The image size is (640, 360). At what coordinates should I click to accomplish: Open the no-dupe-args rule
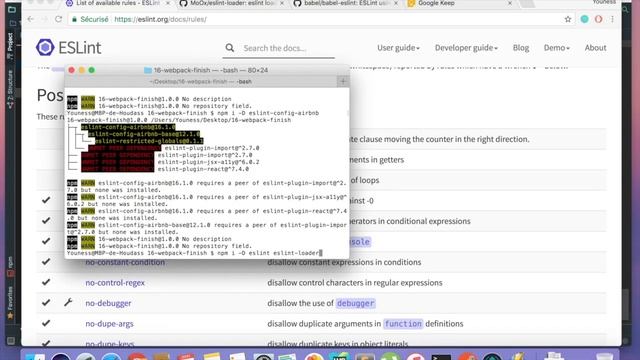109,323
